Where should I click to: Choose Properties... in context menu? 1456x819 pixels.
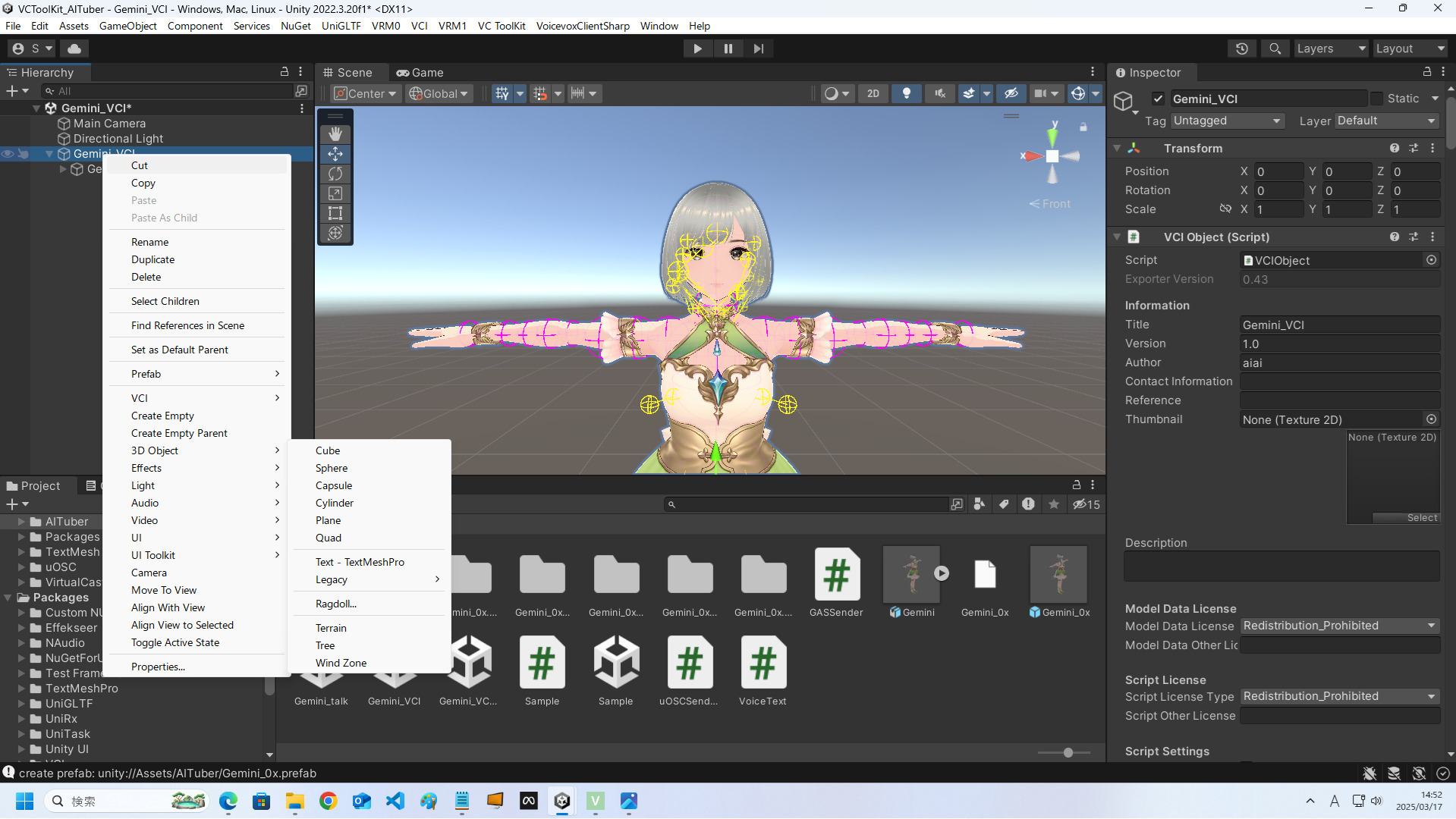point(158,667)
